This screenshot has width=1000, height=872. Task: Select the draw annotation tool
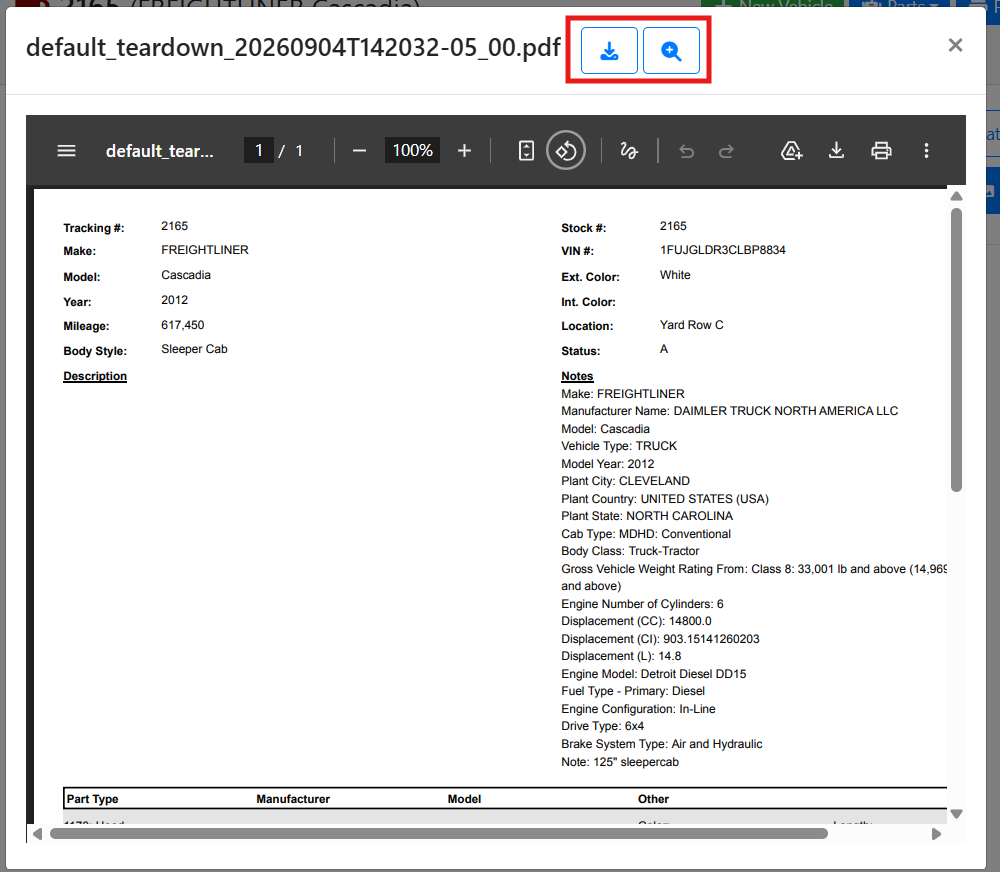pos(629,151)
